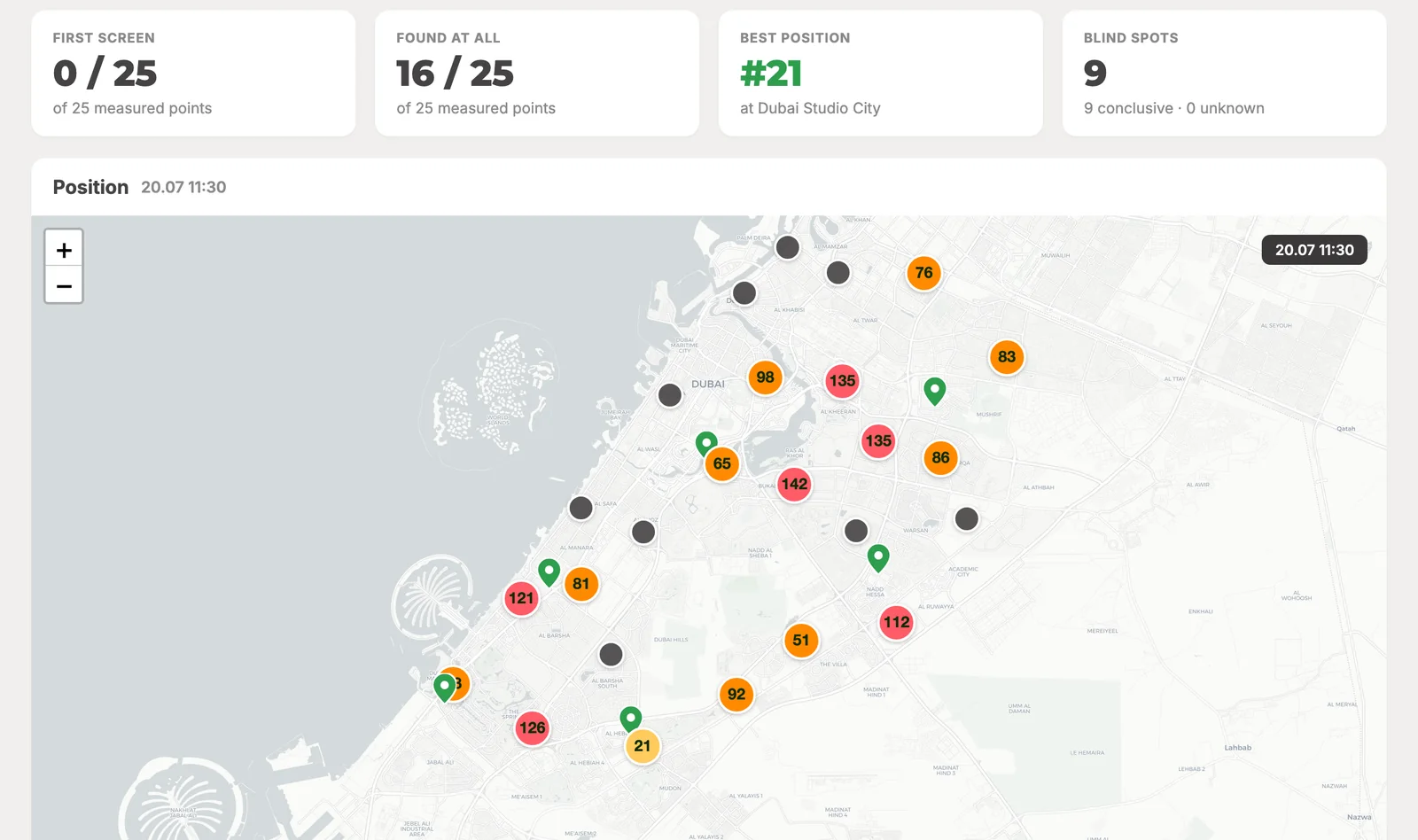This screenshot has height=840, width=1418.
Task: Click the green pin left of marker 81
Action: tap(549, 572)
